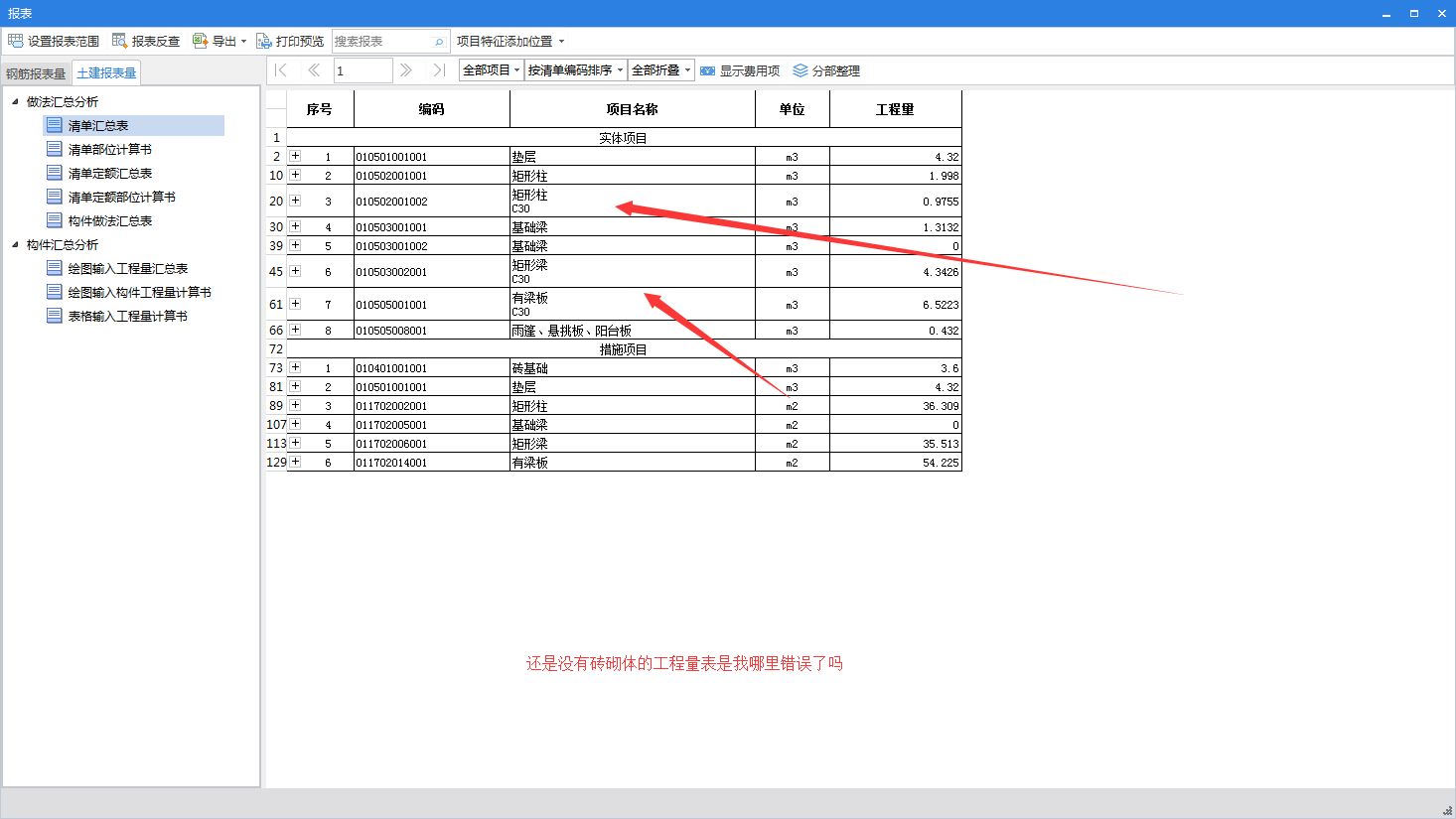Click the 编码 column header
Screen dimensions: 1456x819
[x=432, y=109]
